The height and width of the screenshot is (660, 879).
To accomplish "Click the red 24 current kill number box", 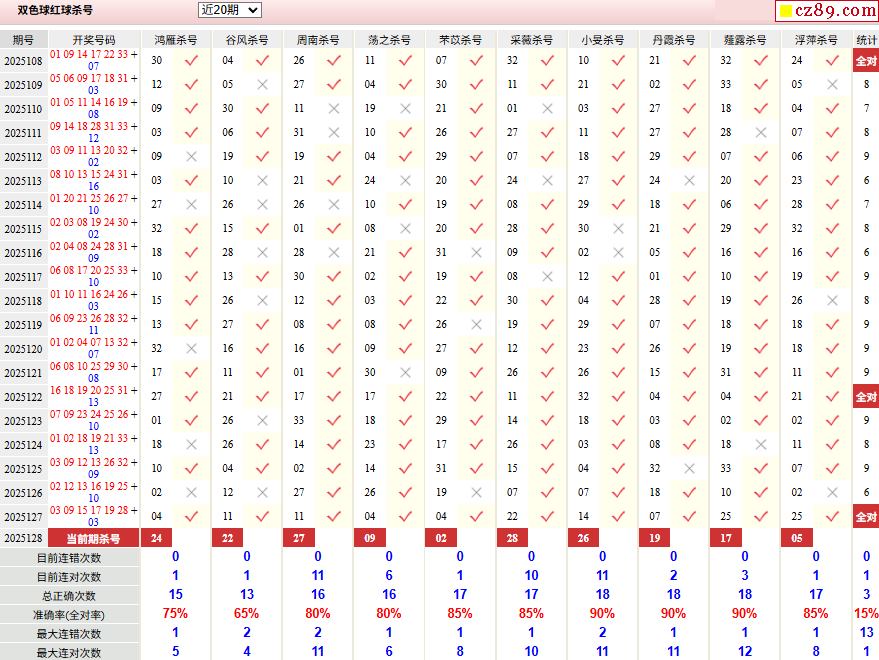I will (x=156, y=538).
